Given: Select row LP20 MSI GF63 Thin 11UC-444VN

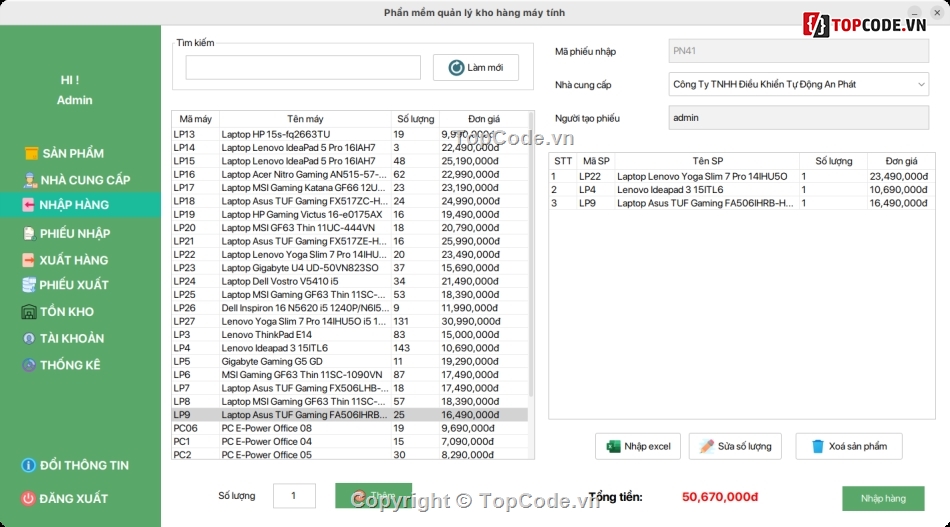Looking at the screenshot, I should pos(350,228).
